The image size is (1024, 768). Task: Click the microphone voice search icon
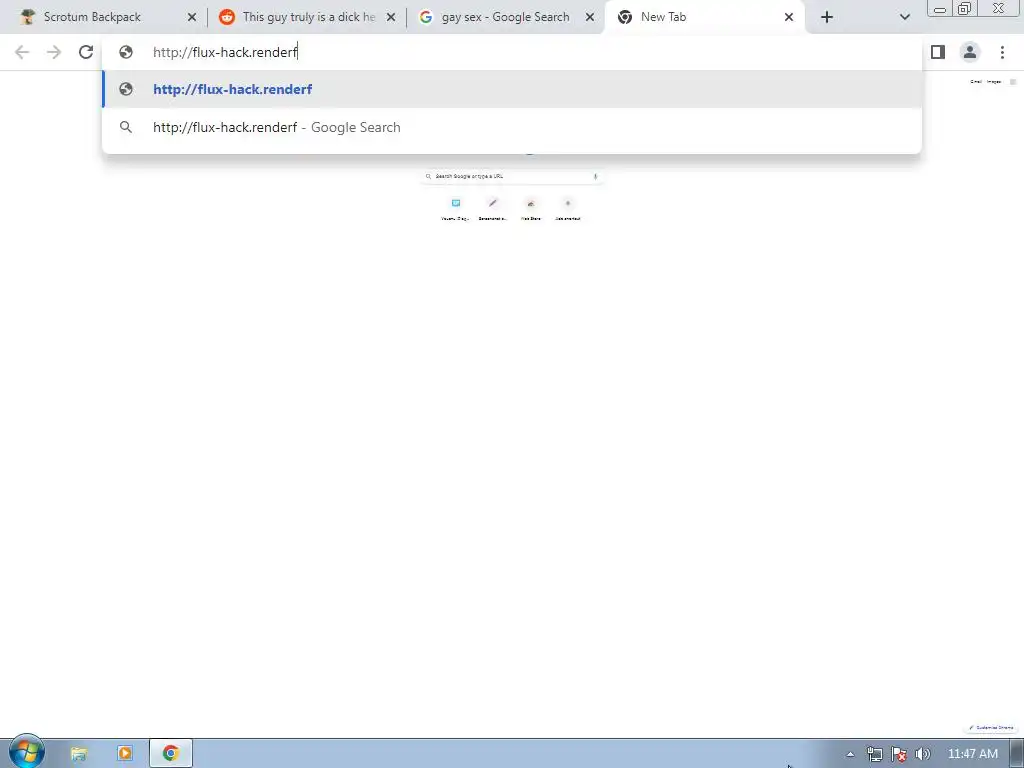point(595,176)
